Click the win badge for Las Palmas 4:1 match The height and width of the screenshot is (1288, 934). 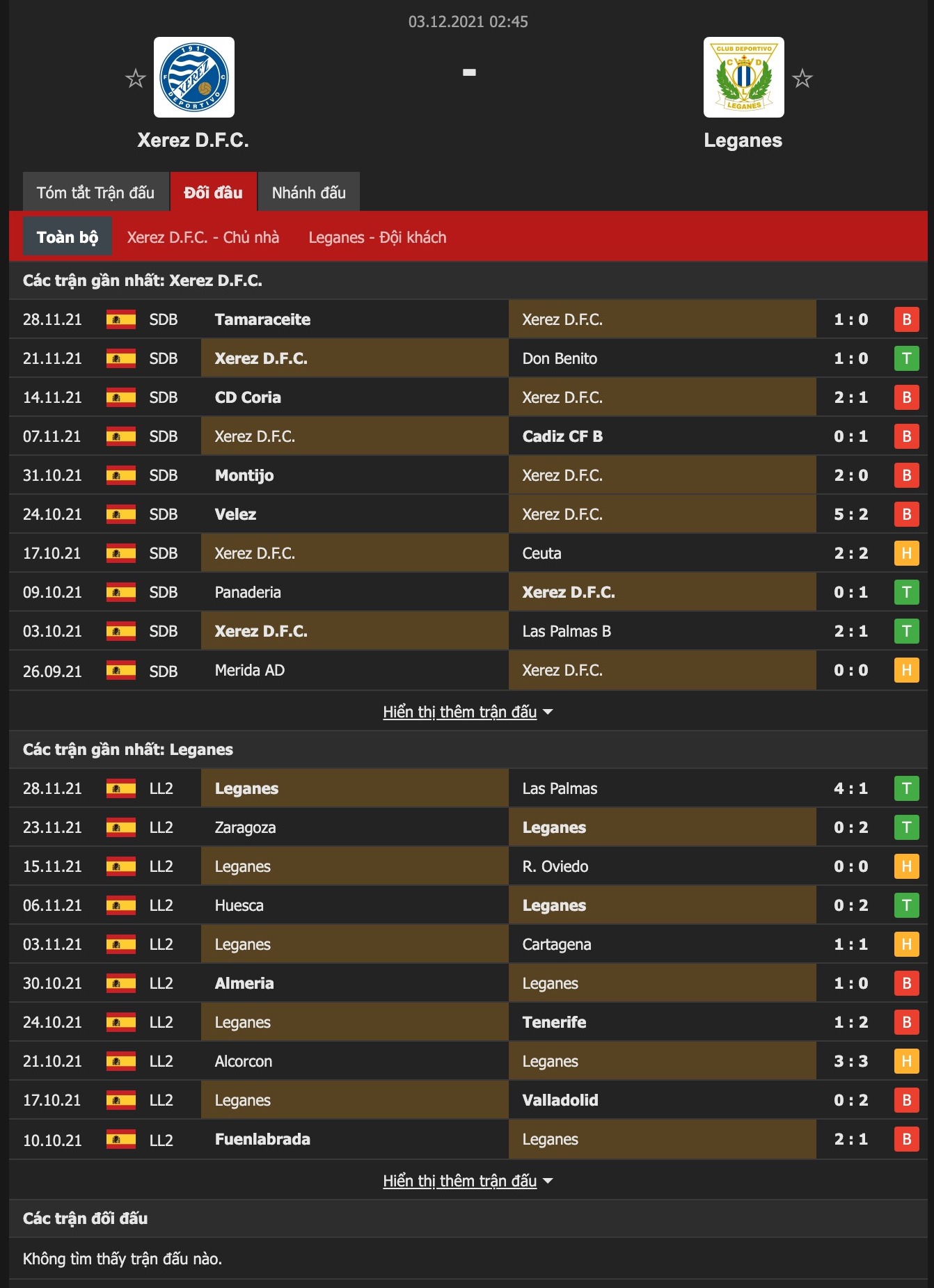(x=907, y=788)
